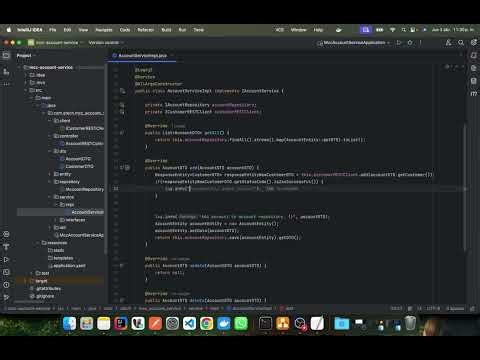This screenshot has height=360, width=480.
Task: Open Code With Me icon
Action: click(x=448, y=42)
